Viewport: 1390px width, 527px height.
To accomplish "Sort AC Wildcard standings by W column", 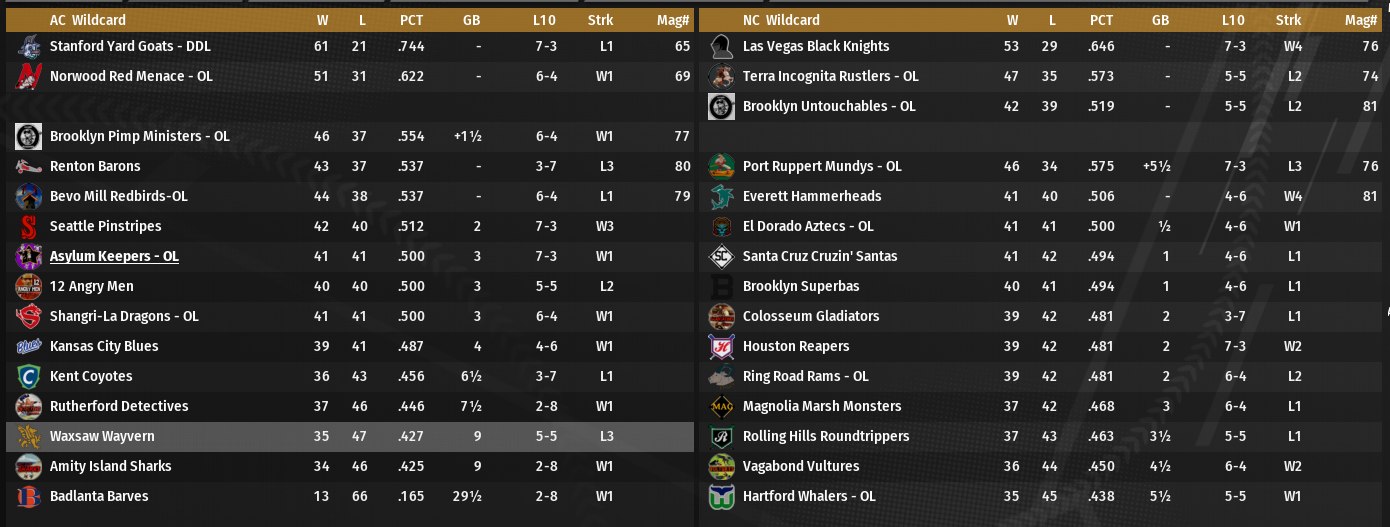I will [322, 20].
